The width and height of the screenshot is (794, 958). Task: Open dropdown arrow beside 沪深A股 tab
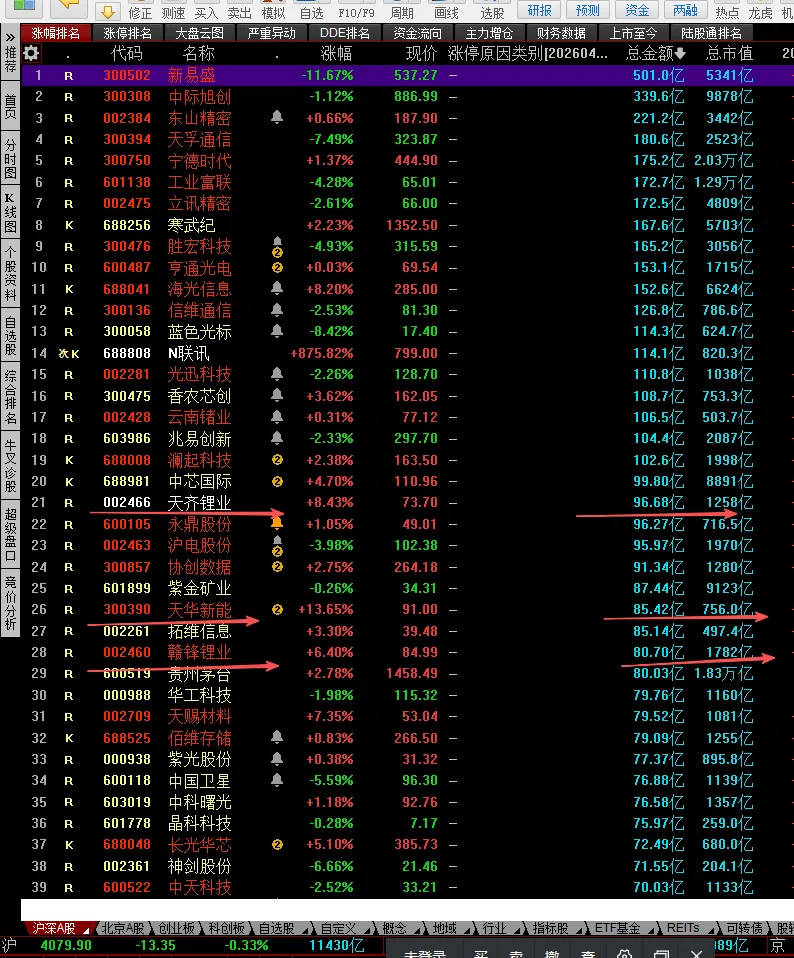click(x=87, y=930)
